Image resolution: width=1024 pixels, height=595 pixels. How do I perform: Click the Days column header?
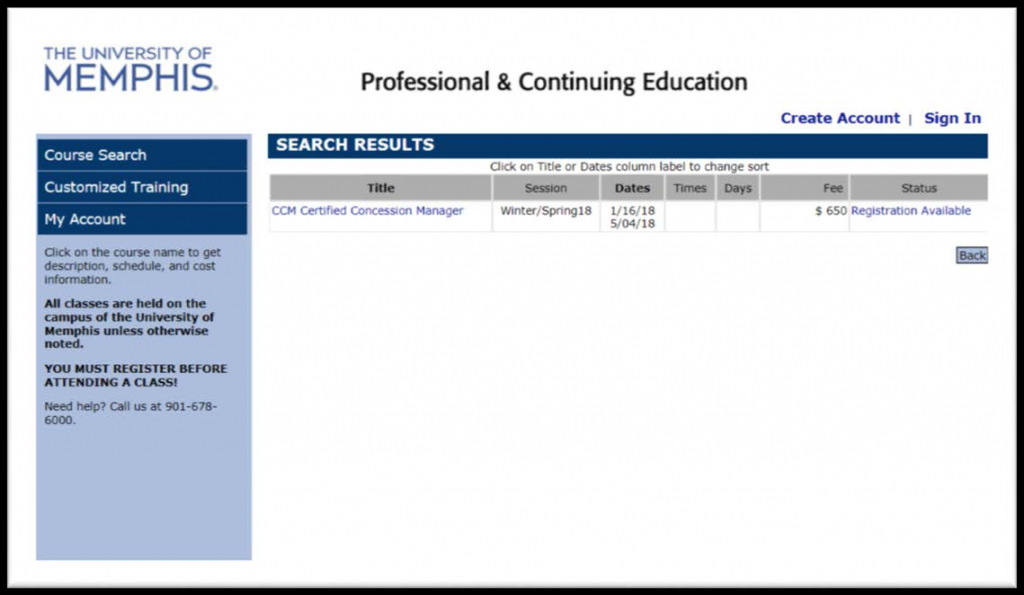click(x=738, y=188)
